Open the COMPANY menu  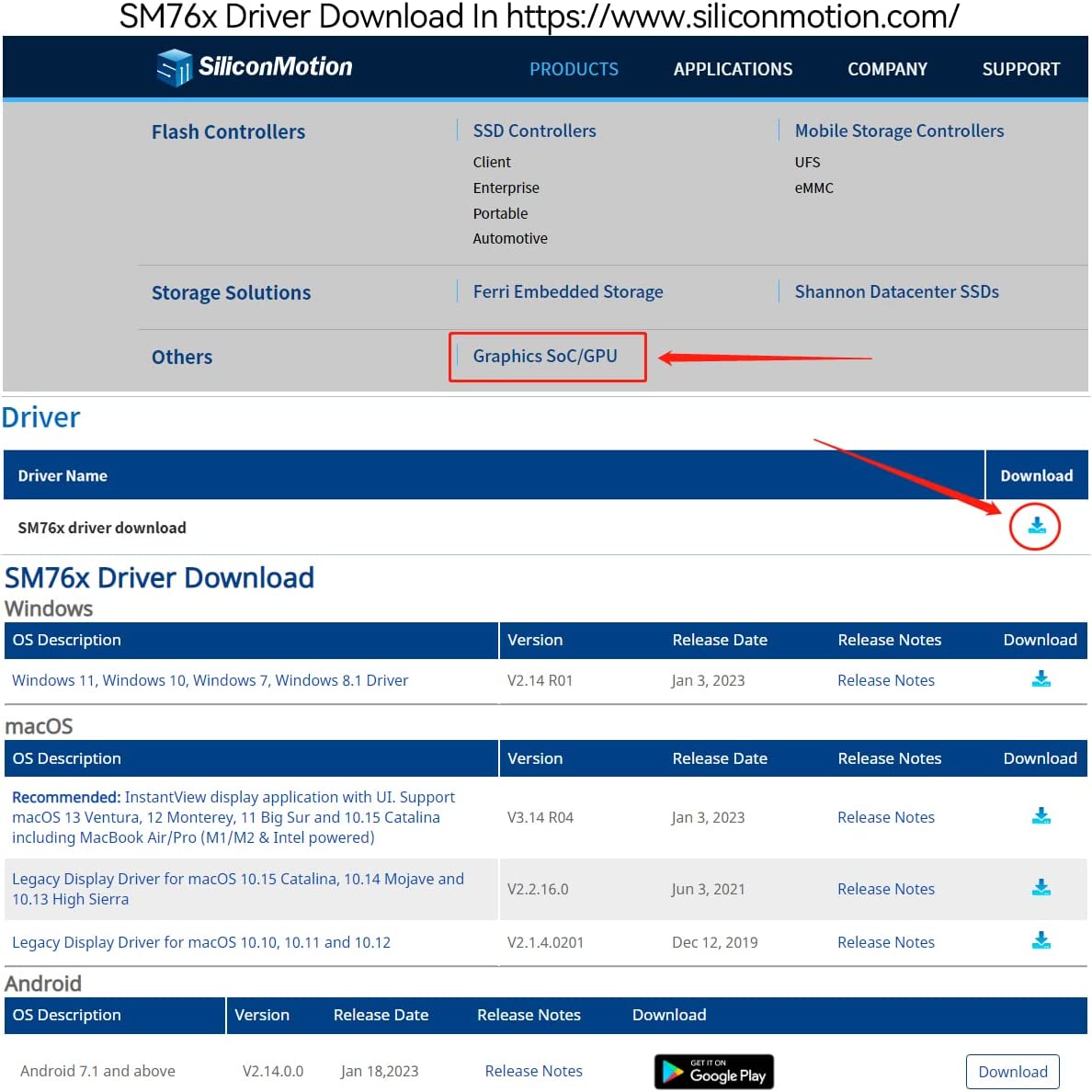[887, 69]
